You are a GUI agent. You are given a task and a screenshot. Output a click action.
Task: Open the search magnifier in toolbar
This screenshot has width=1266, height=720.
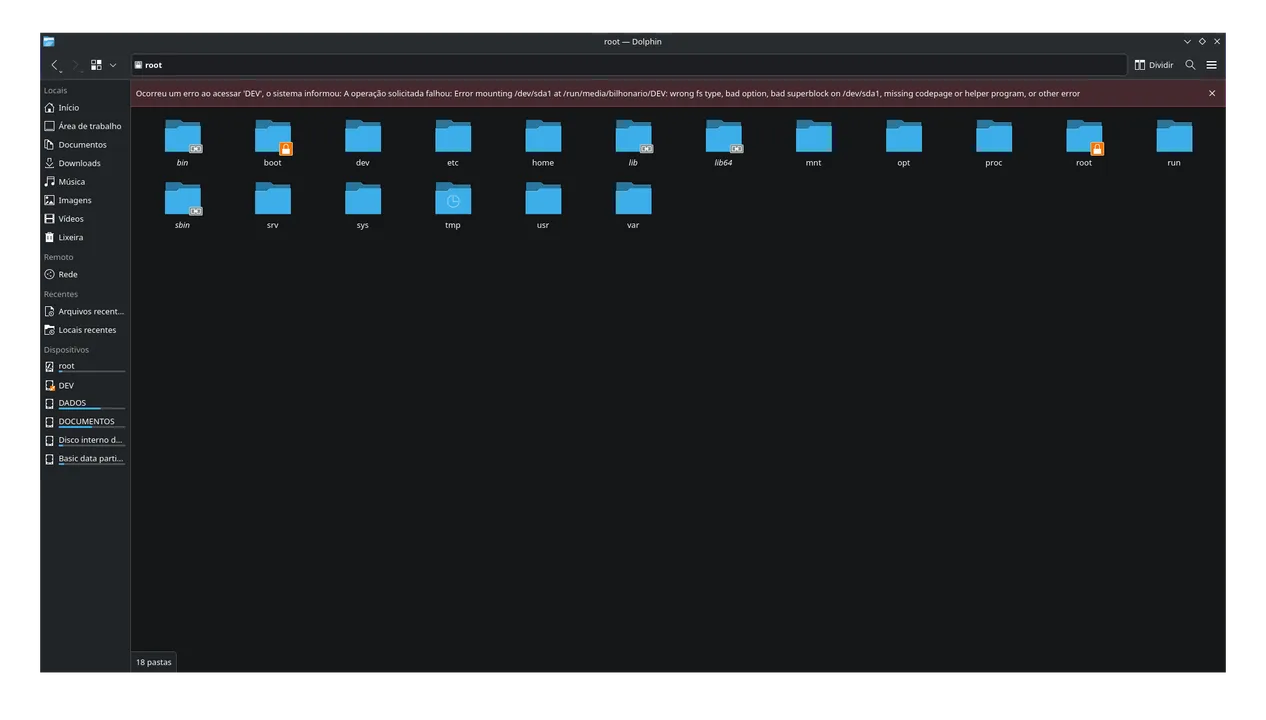[1190, 65]
